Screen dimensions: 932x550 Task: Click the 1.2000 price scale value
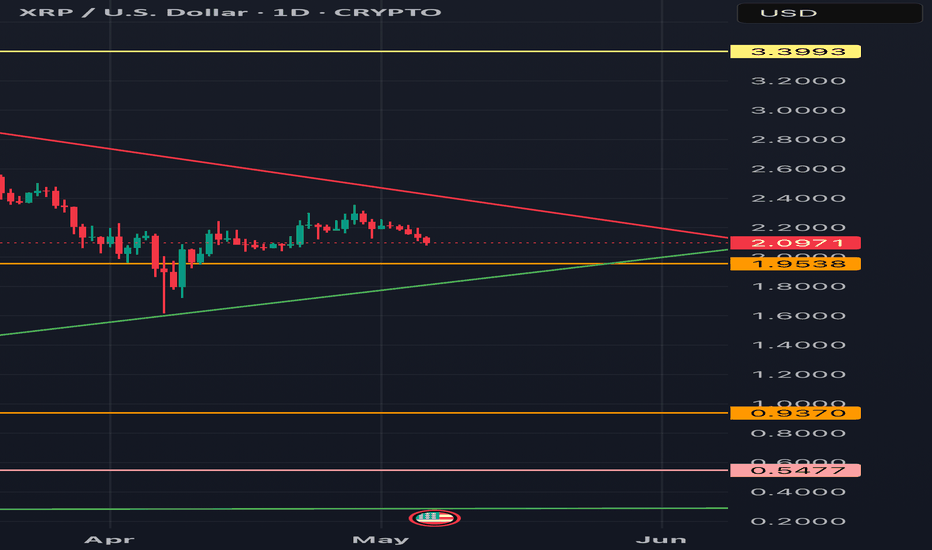(798, 375)
